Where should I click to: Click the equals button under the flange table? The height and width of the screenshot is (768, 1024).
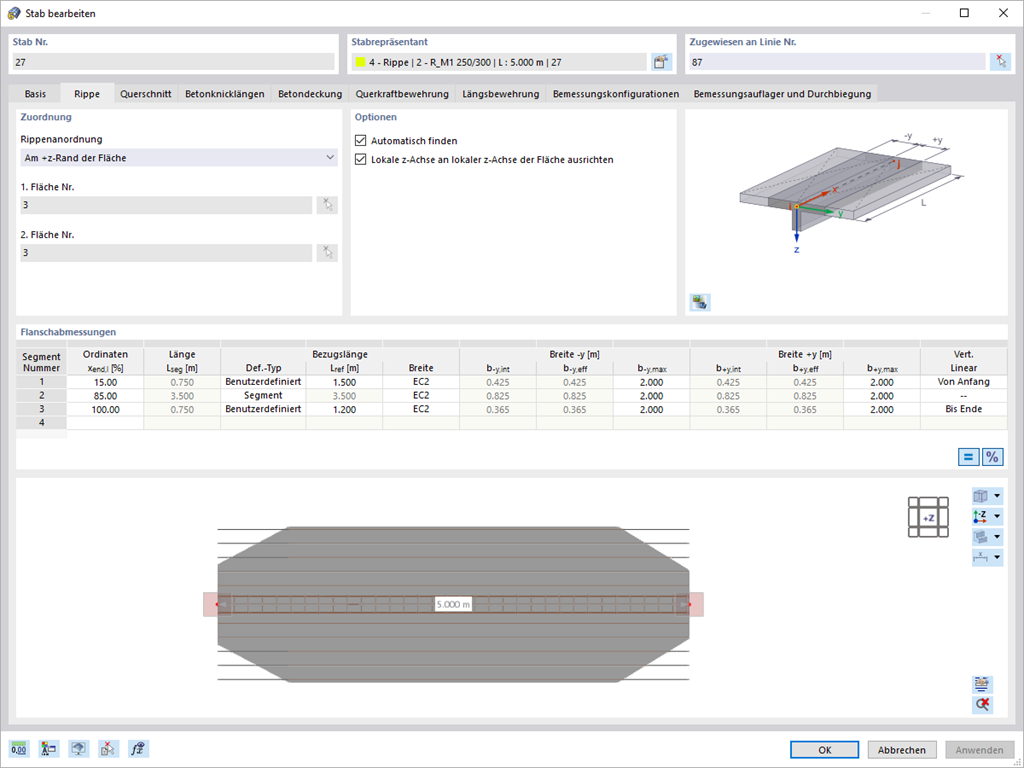click(968, 457)
